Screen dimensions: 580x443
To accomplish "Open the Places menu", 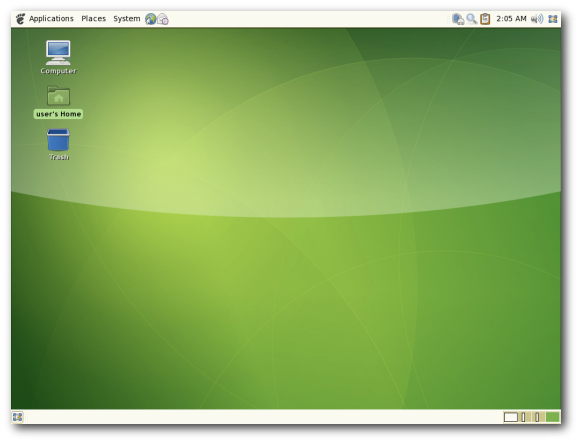I will click(94, 18).
